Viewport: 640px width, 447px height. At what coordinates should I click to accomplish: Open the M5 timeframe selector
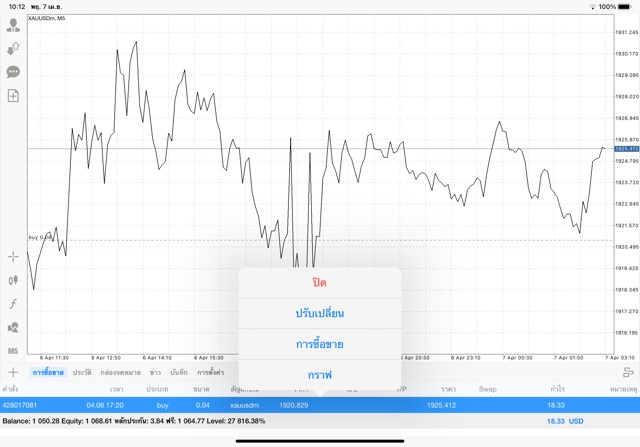(x=13, y=351)
